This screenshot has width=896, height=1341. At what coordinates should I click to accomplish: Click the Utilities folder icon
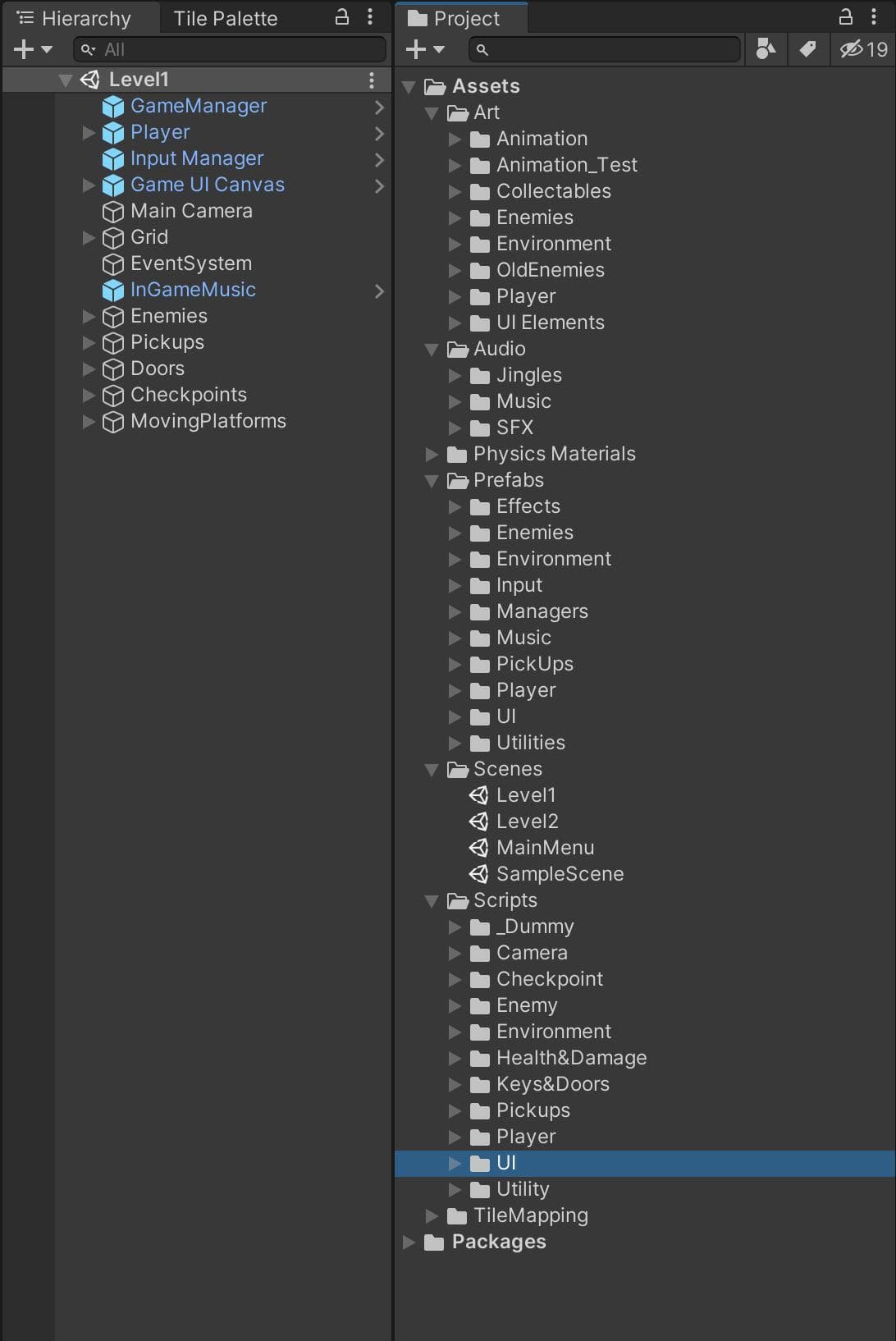pyautogui.click(x=480, y=744)
